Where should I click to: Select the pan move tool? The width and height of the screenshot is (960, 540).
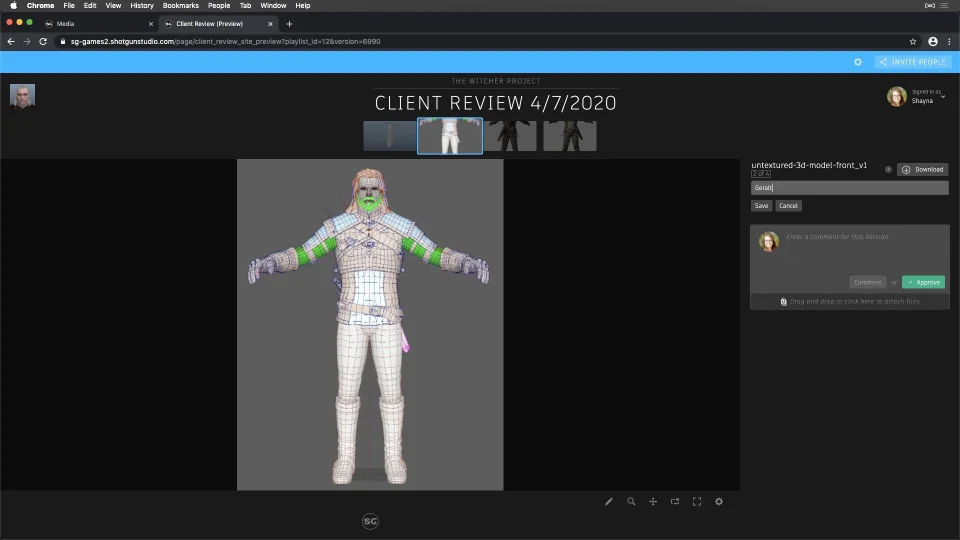coord(653,501)
